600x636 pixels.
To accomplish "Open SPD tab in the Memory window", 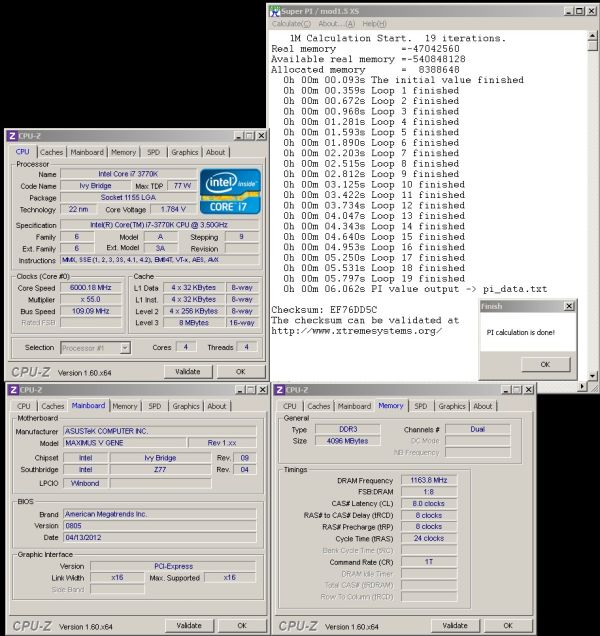I will pyautogui.click(x=421, y=406).
